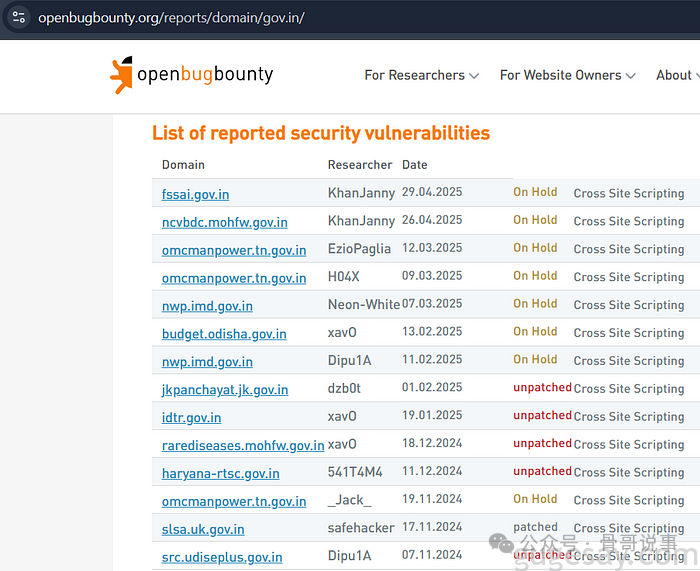Open the About menu
Image resolution: width=700 pixels, height=571 pixels.
point(678,75)
